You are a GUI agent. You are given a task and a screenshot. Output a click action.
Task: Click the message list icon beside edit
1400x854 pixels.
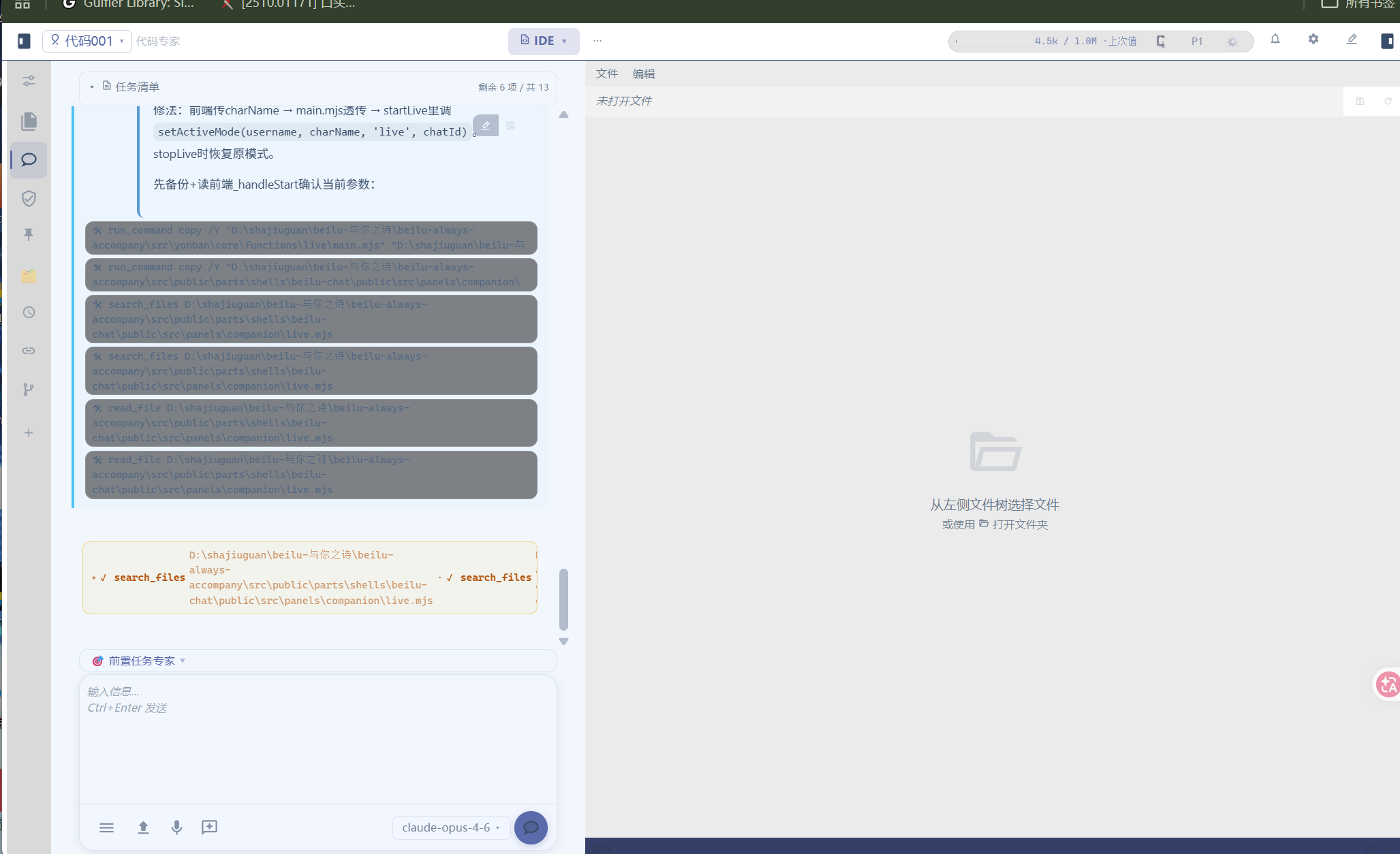click(510, 126)
